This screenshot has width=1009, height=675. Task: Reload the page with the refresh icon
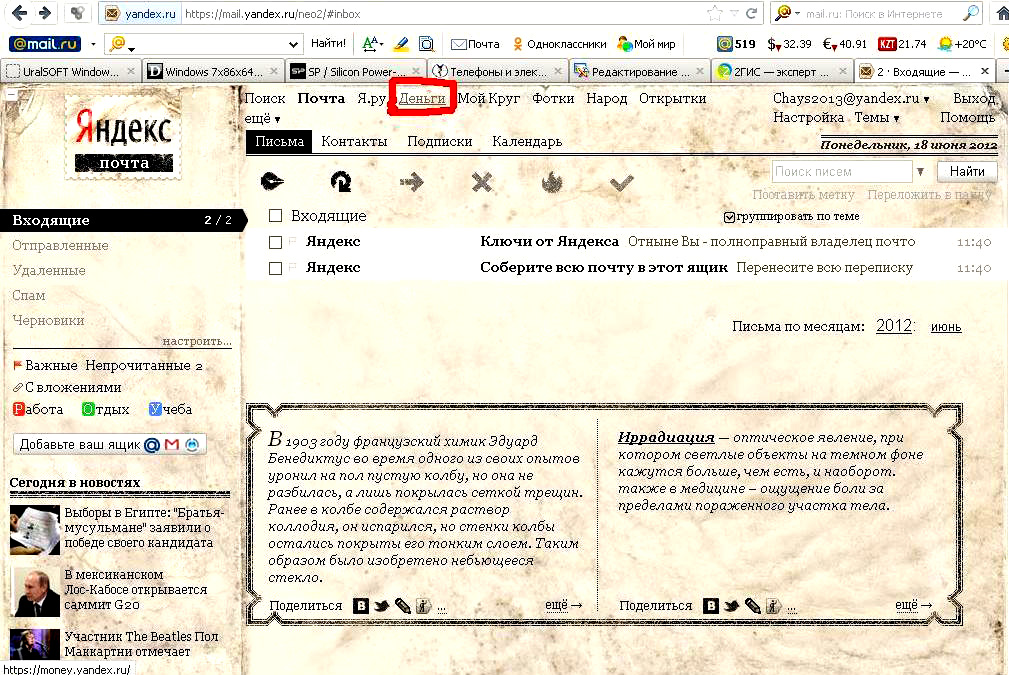[752, 14]
